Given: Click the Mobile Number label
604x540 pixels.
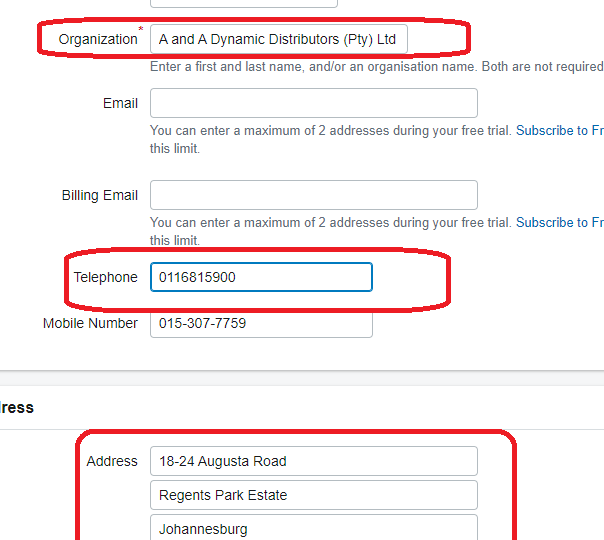Looking at the screenshot, I should click(x=90, y=323).
